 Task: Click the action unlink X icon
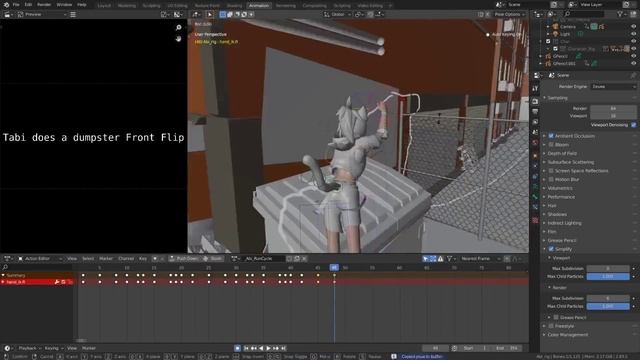coord(304,258)
